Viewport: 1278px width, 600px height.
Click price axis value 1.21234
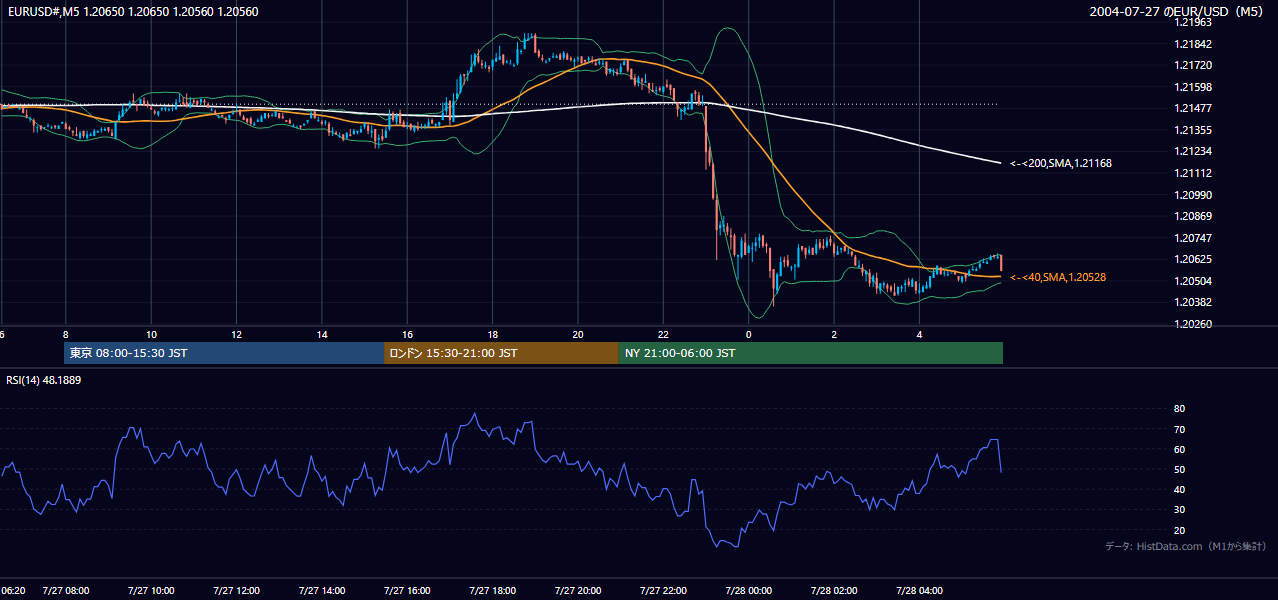(x=1192, y=151)
